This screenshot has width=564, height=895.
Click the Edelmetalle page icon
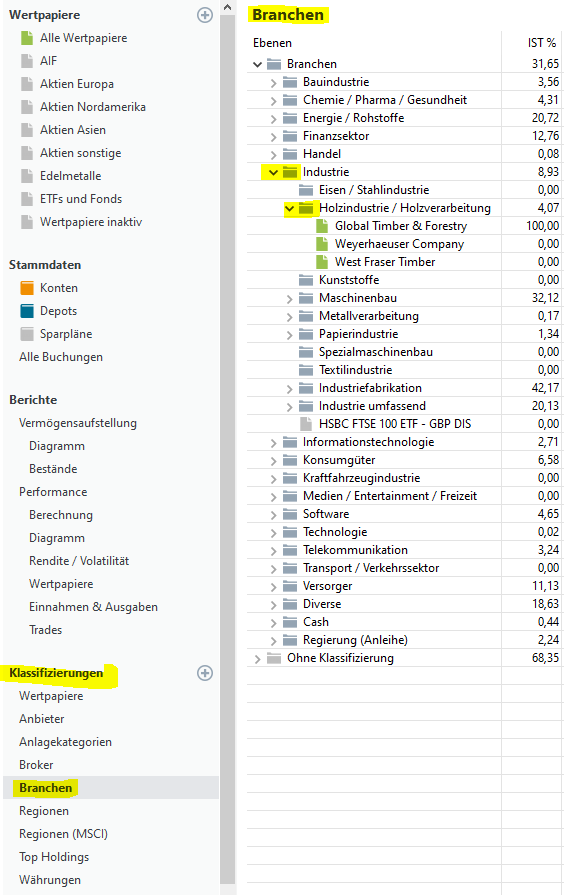tap(27, 176)
